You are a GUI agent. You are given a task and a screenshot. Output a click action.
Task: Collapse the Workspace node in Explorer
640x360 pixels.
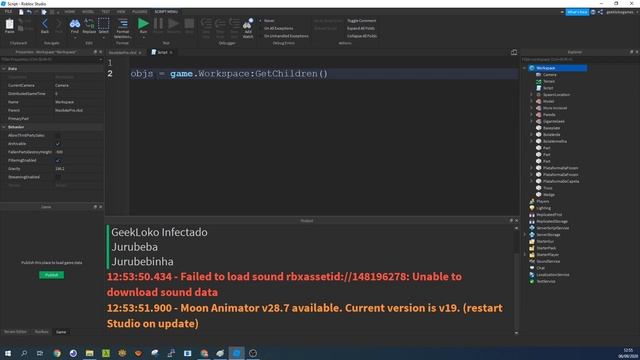pyautogui.click(x=525, y=68)
